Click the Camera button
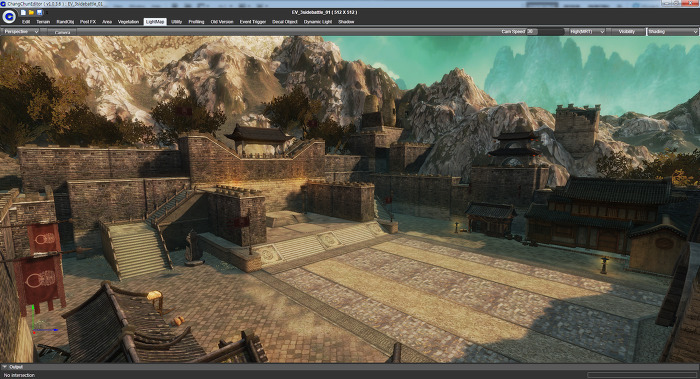 point(62,32)
